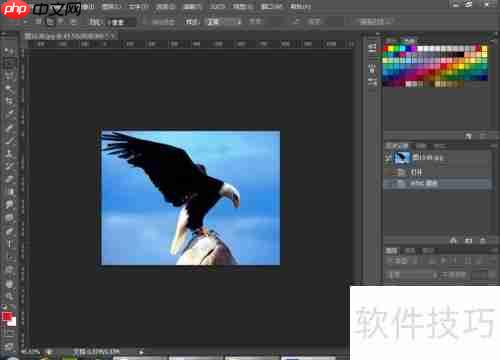The image size is (500, 360).
Task: Select the Blur tool
Action: 9,204
